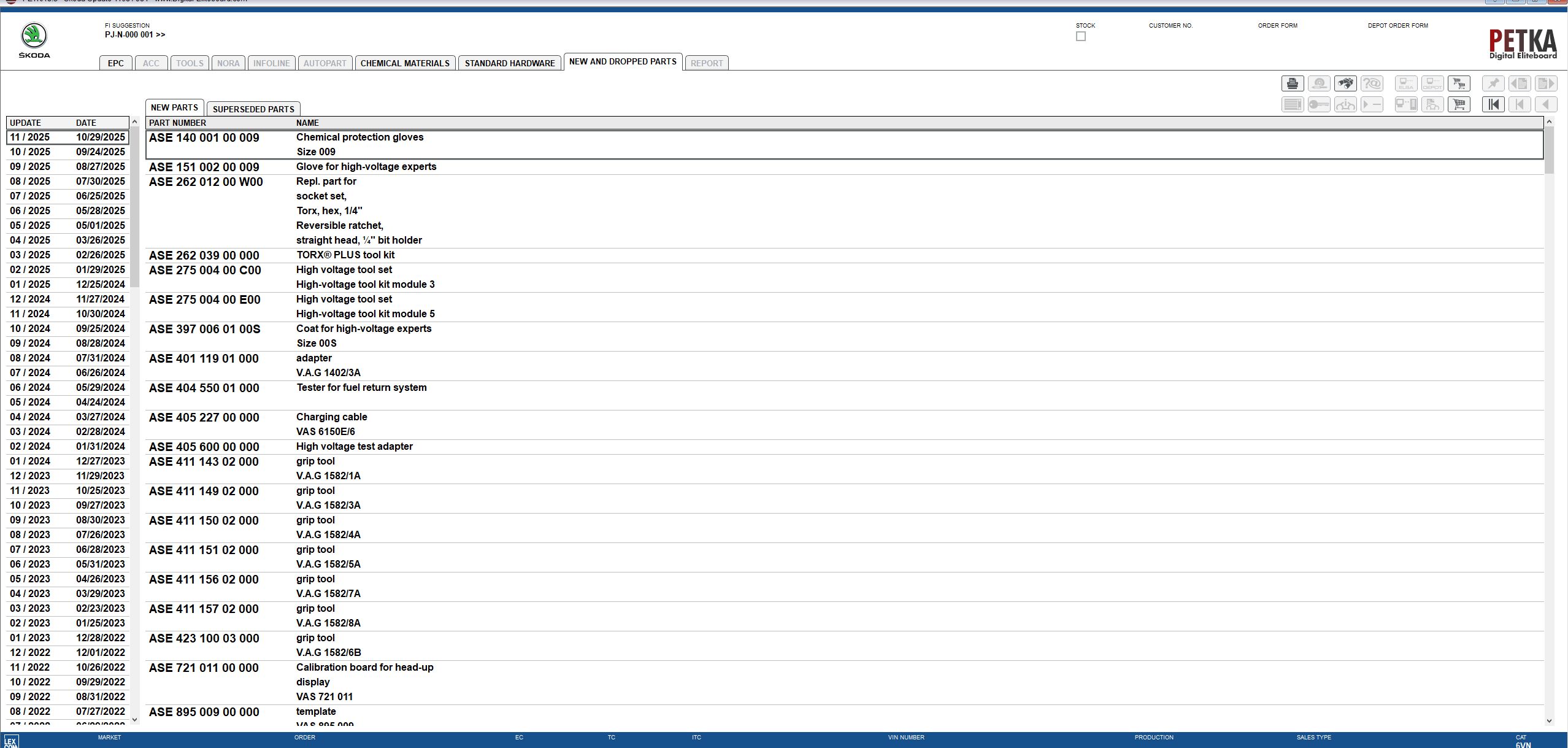Select the next document arrow icon
The height and width of the screenshot is (748, 1568).
point(1547,83)
